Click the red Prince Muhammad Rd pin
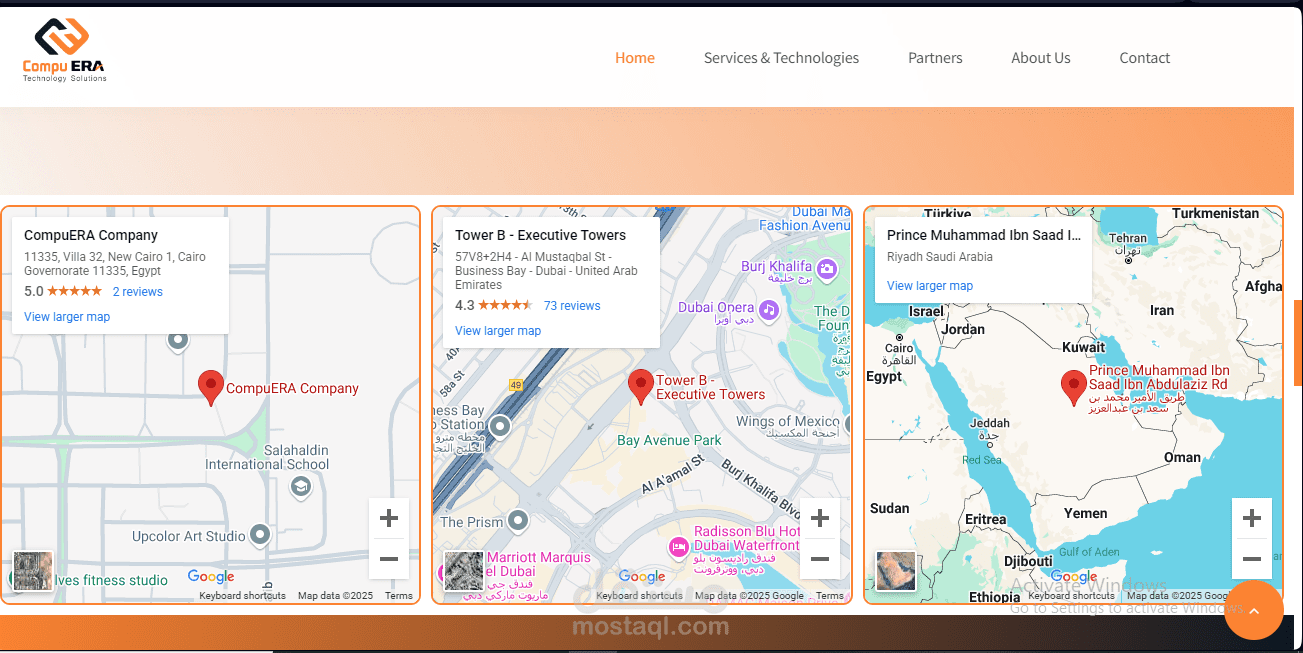1303x653 pixels. 1073,387
